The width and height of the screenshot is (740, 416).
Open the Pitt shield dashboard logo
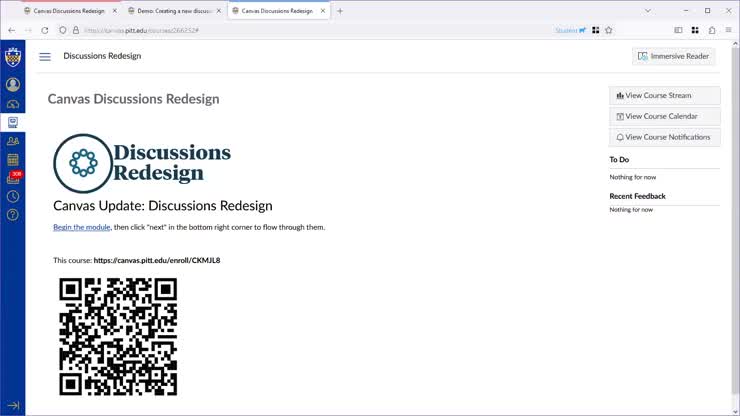click(x=13, y=57)
